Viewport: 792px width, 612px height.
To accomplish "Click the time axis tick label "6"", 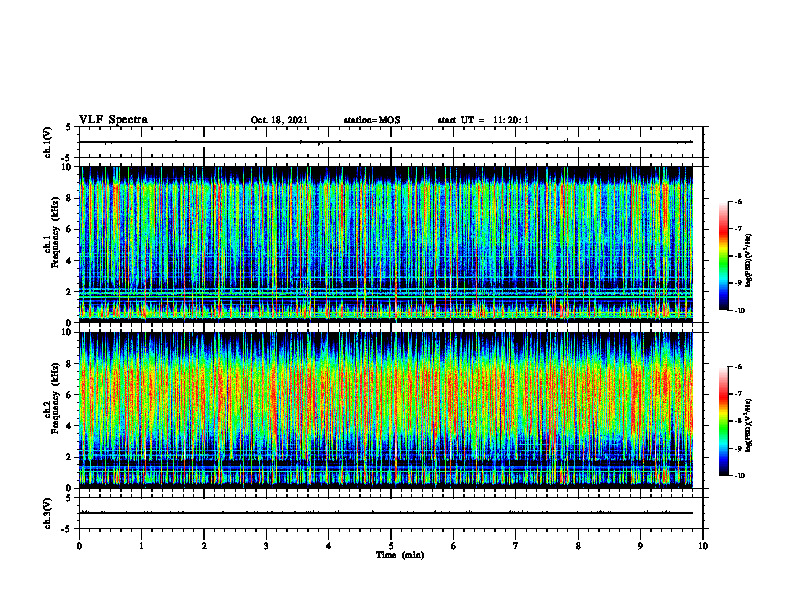I will click(x=454, y=546).
